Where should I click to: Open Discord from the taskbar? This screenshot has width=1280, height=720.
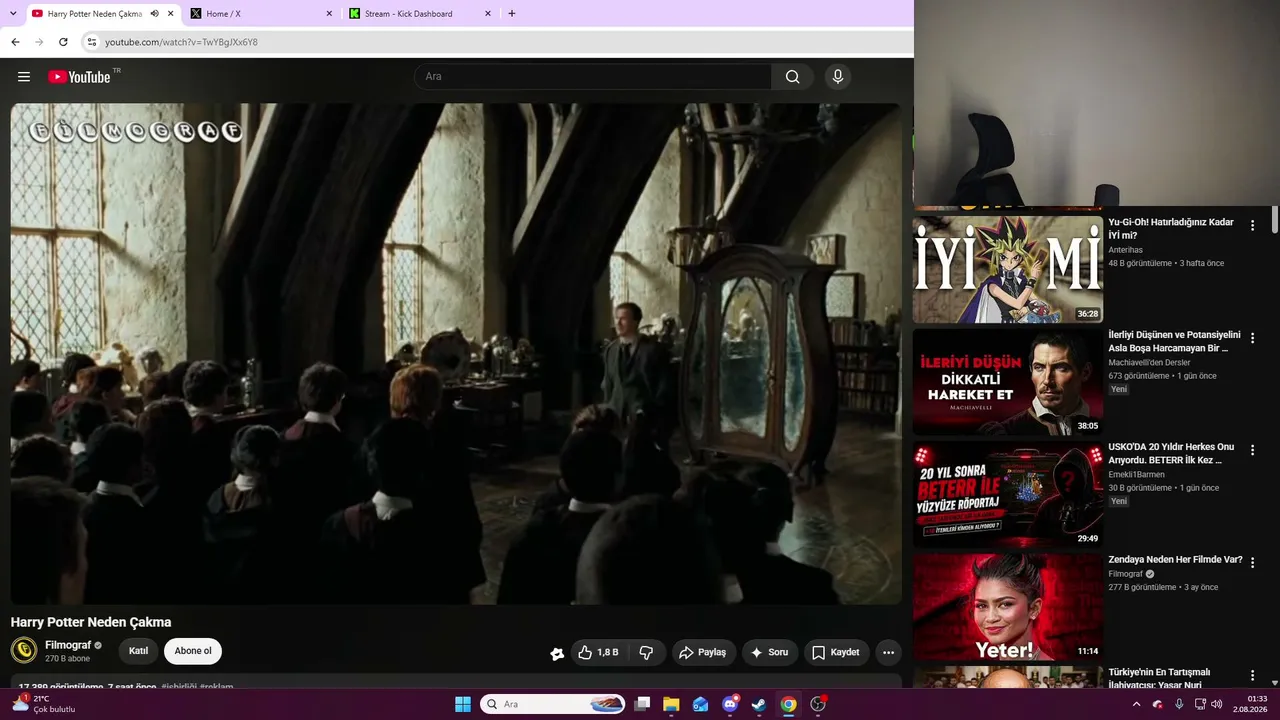click(x=730, y=704)
